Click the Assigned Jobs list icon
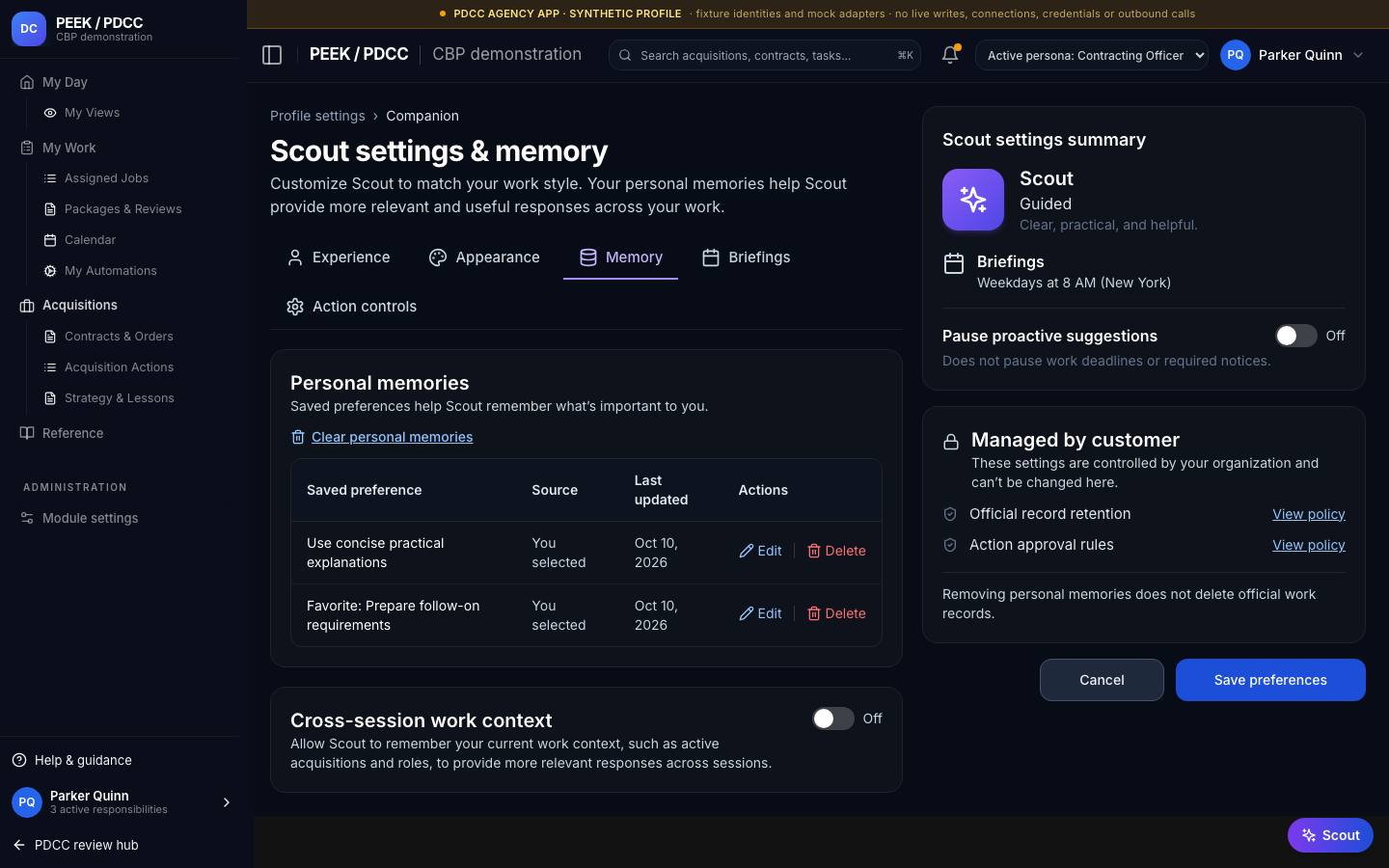1389x868 pixels. click(50, 178)
